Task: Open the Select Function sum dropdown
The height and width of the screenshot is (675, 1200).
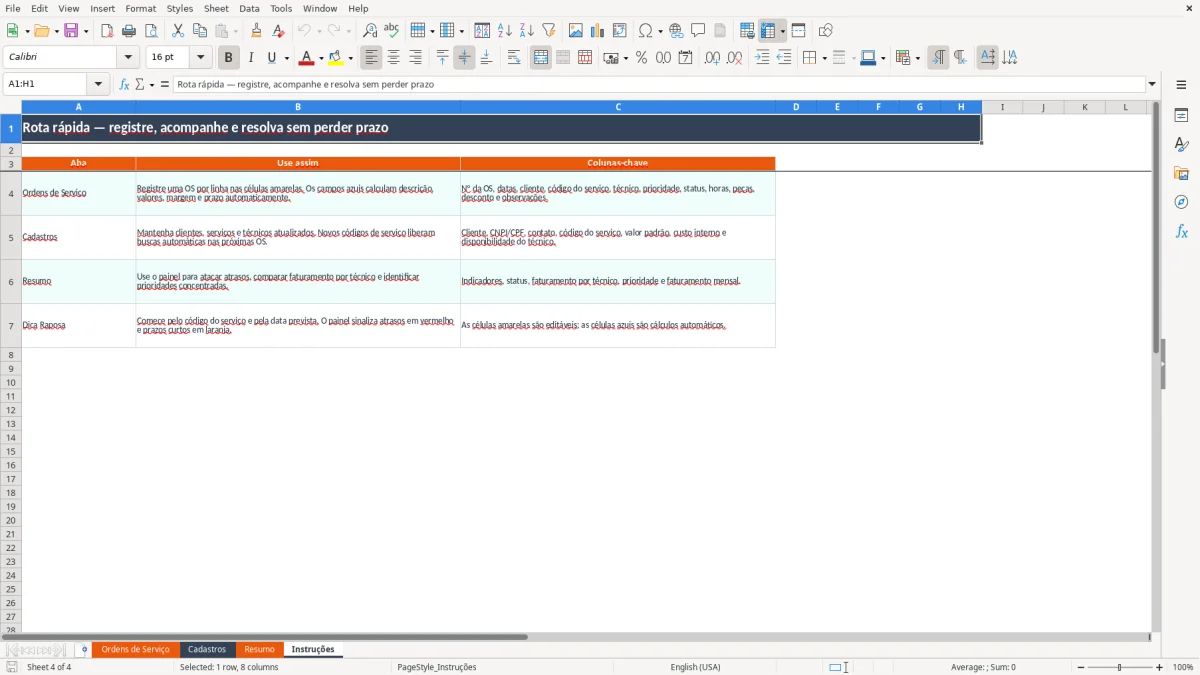Action: point(152,85)
